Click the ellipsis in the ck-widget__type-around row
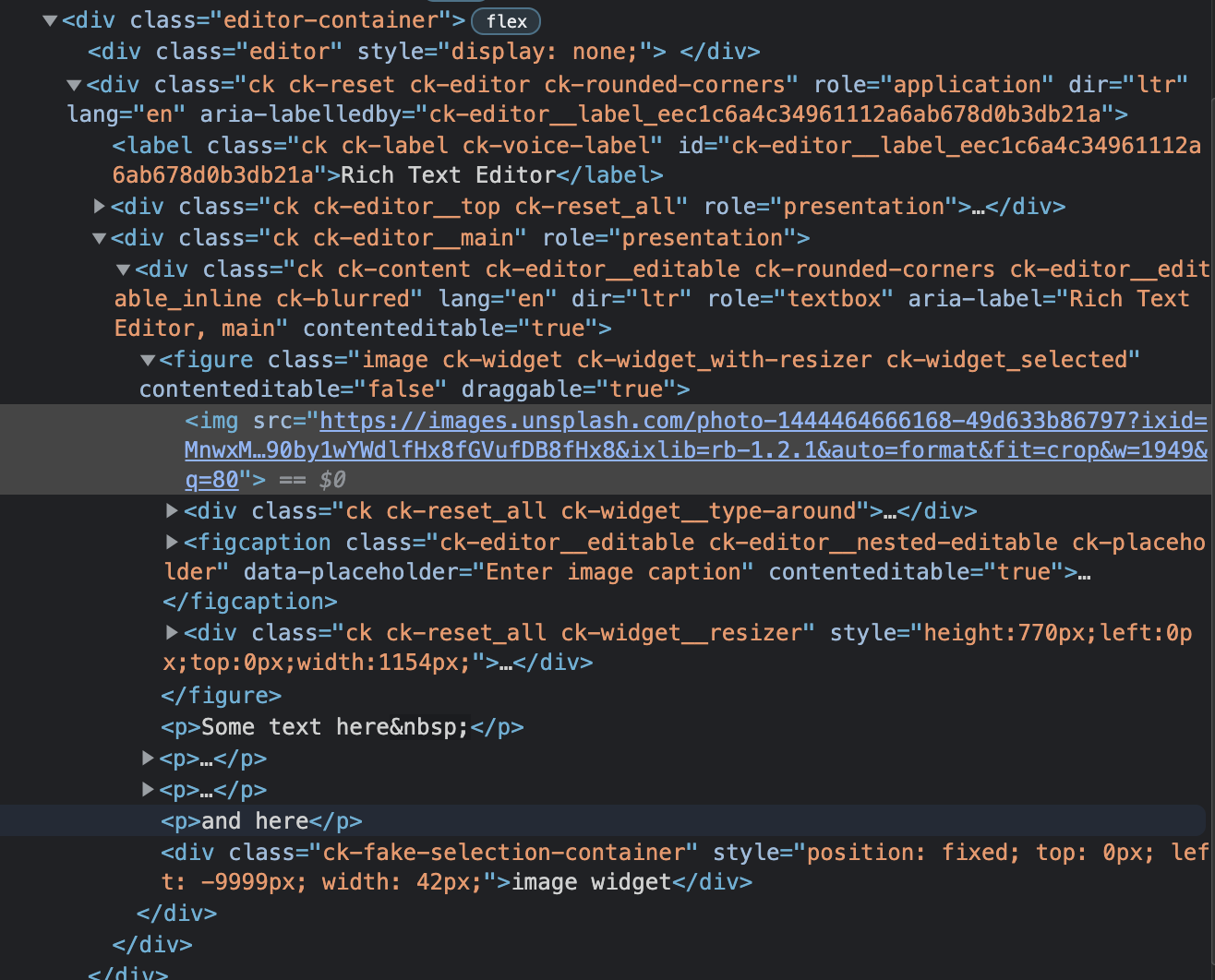This screenshot has width=1215, height=980. pyautogui.click(x=890, y=511)
